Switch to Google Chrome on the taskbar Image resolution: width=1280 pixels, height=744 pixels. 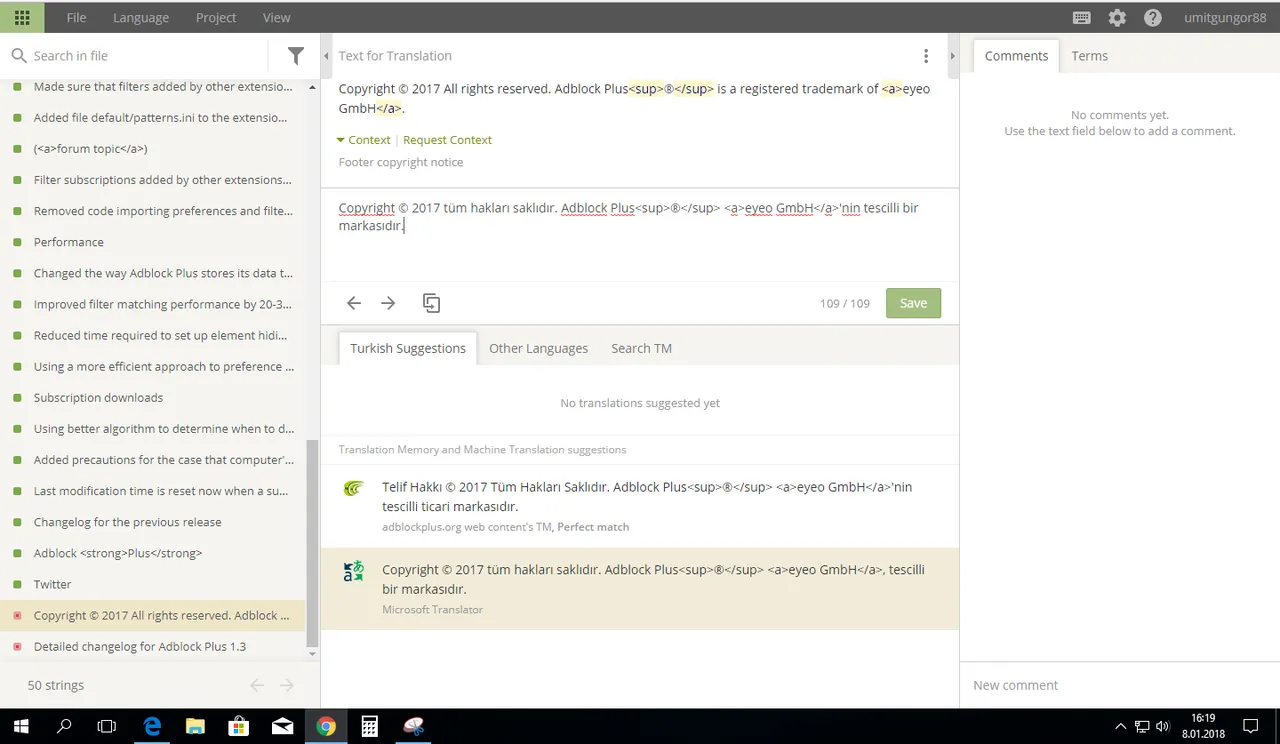coord(326,727)
